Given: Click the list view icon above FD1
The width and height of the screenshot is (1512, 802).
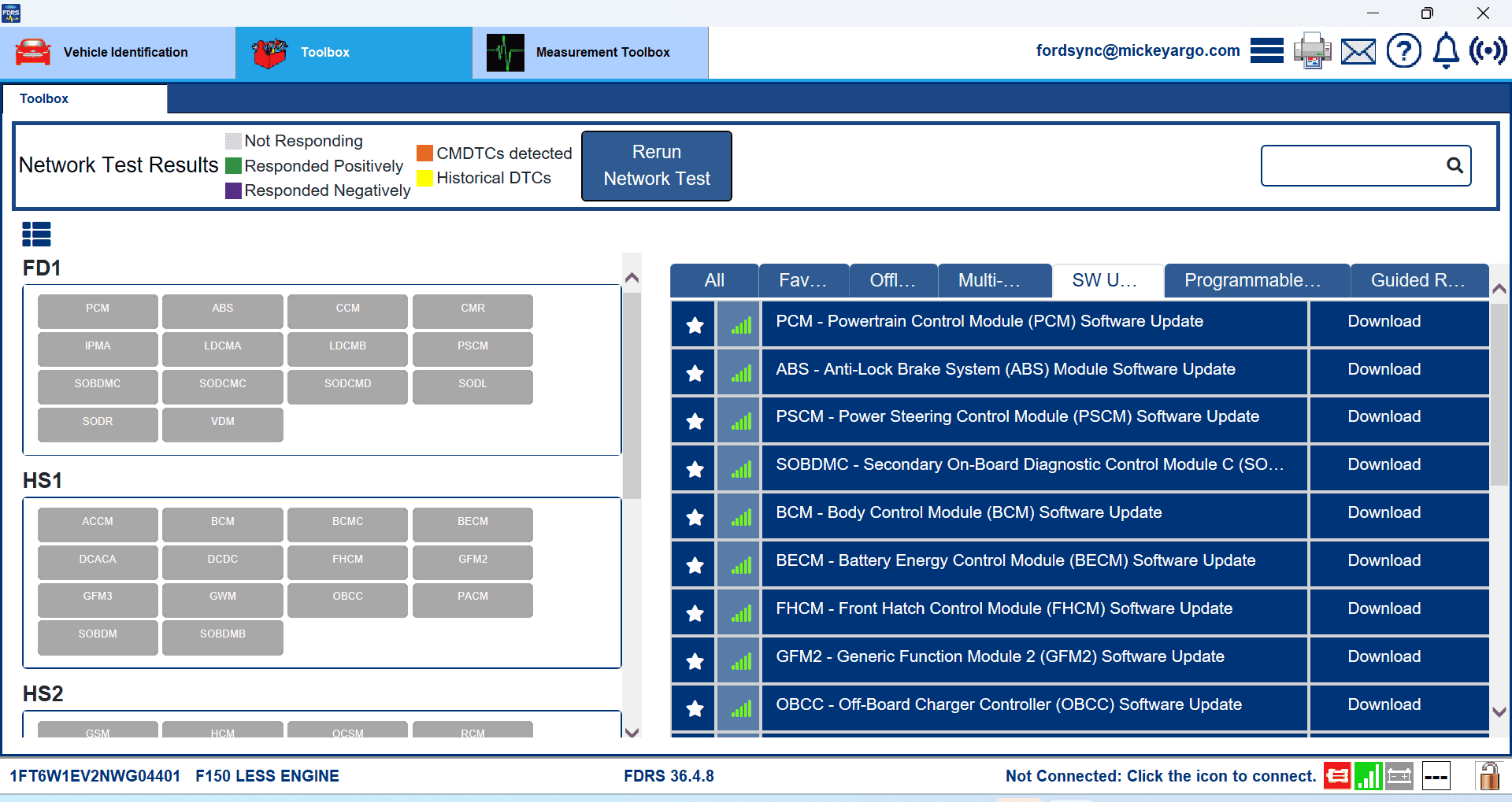Looking at the screenshot, I should [36, 234].
